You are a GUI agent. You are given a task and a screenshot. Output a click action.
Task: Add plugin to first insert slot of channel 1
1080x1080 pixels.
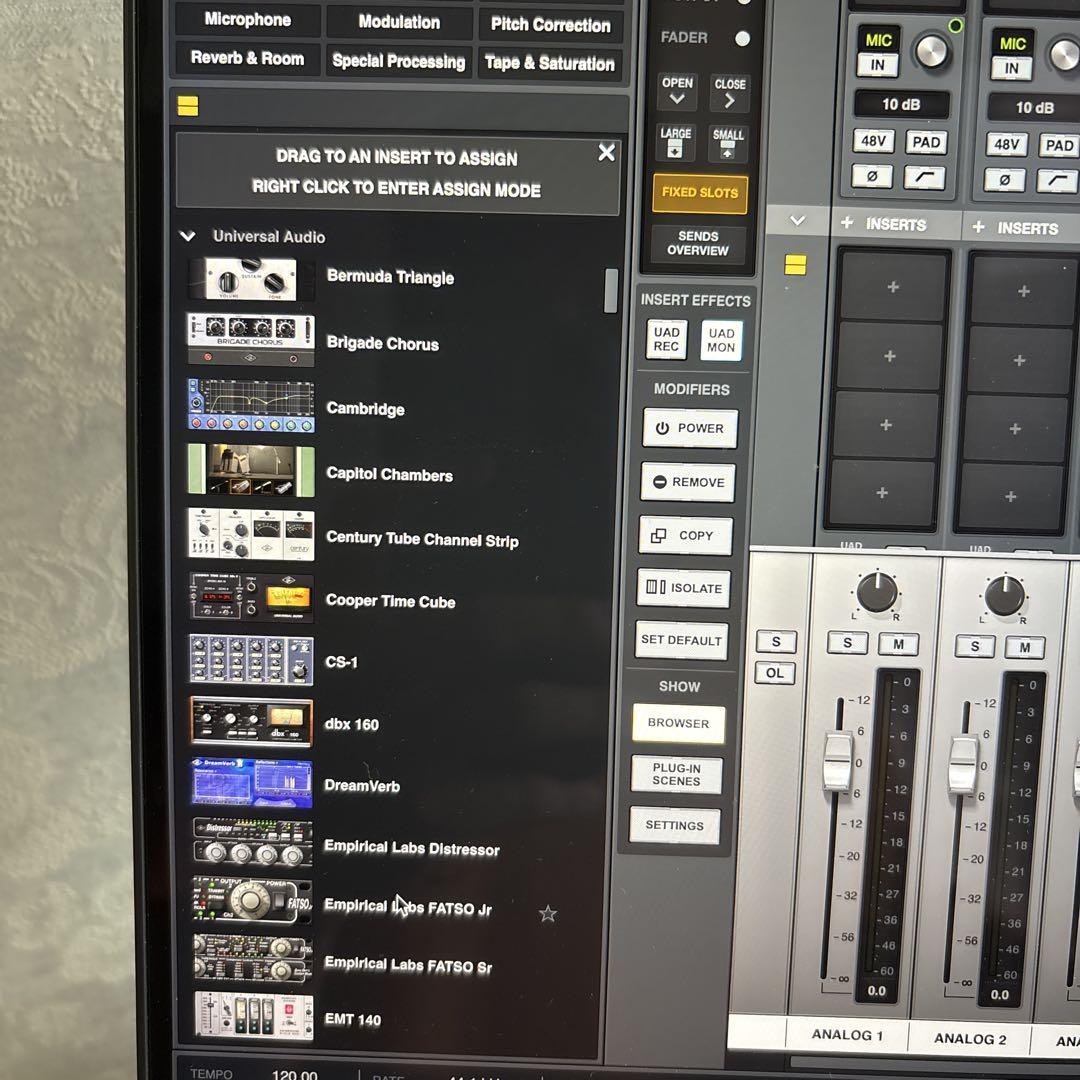pos(893,287)
